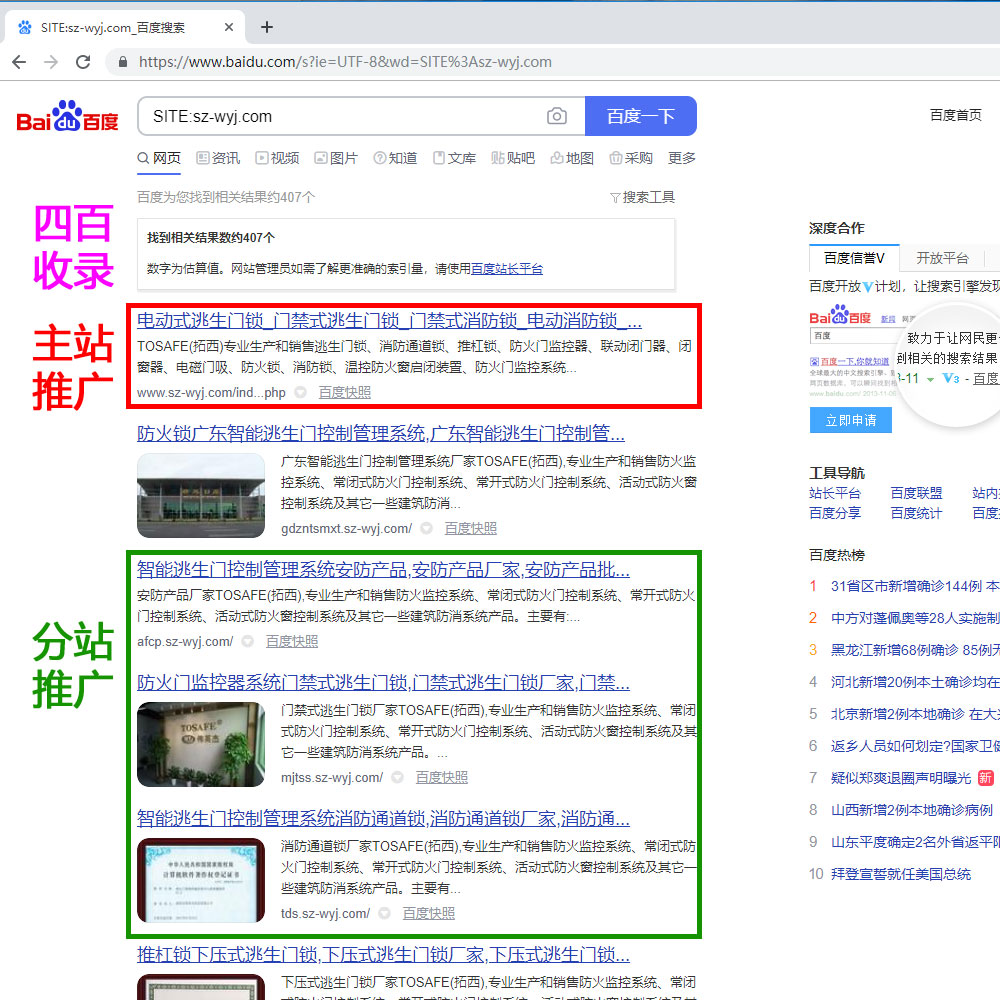The width and height of the screenshot is (1000, 1000).
Task: Open 百度快照 for mjtss.sz-wyj.com
Action: [x=441, y=777]
